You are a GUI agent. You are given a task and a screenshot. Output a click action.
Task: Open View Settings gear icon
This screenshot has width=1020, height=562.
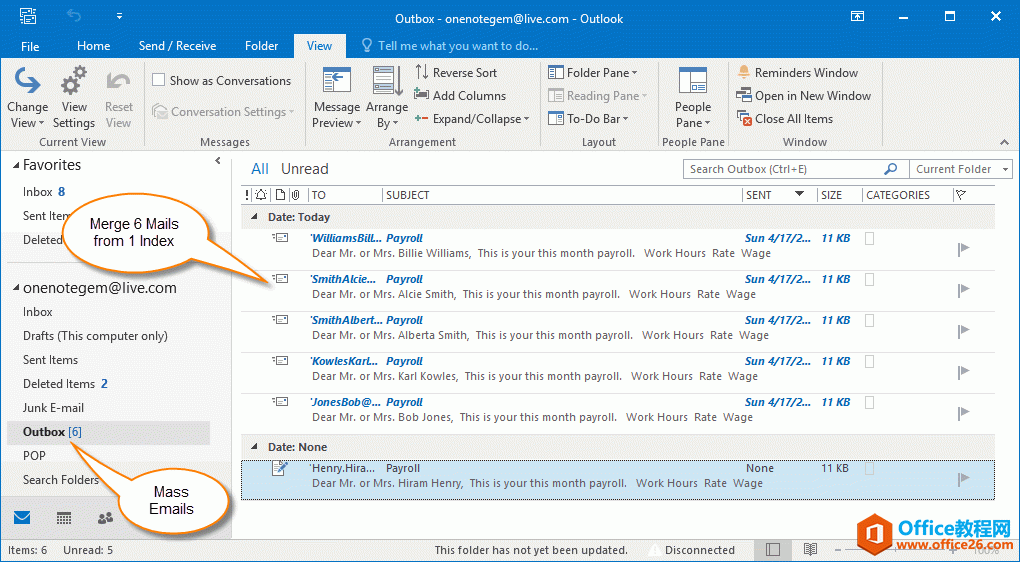74,80
